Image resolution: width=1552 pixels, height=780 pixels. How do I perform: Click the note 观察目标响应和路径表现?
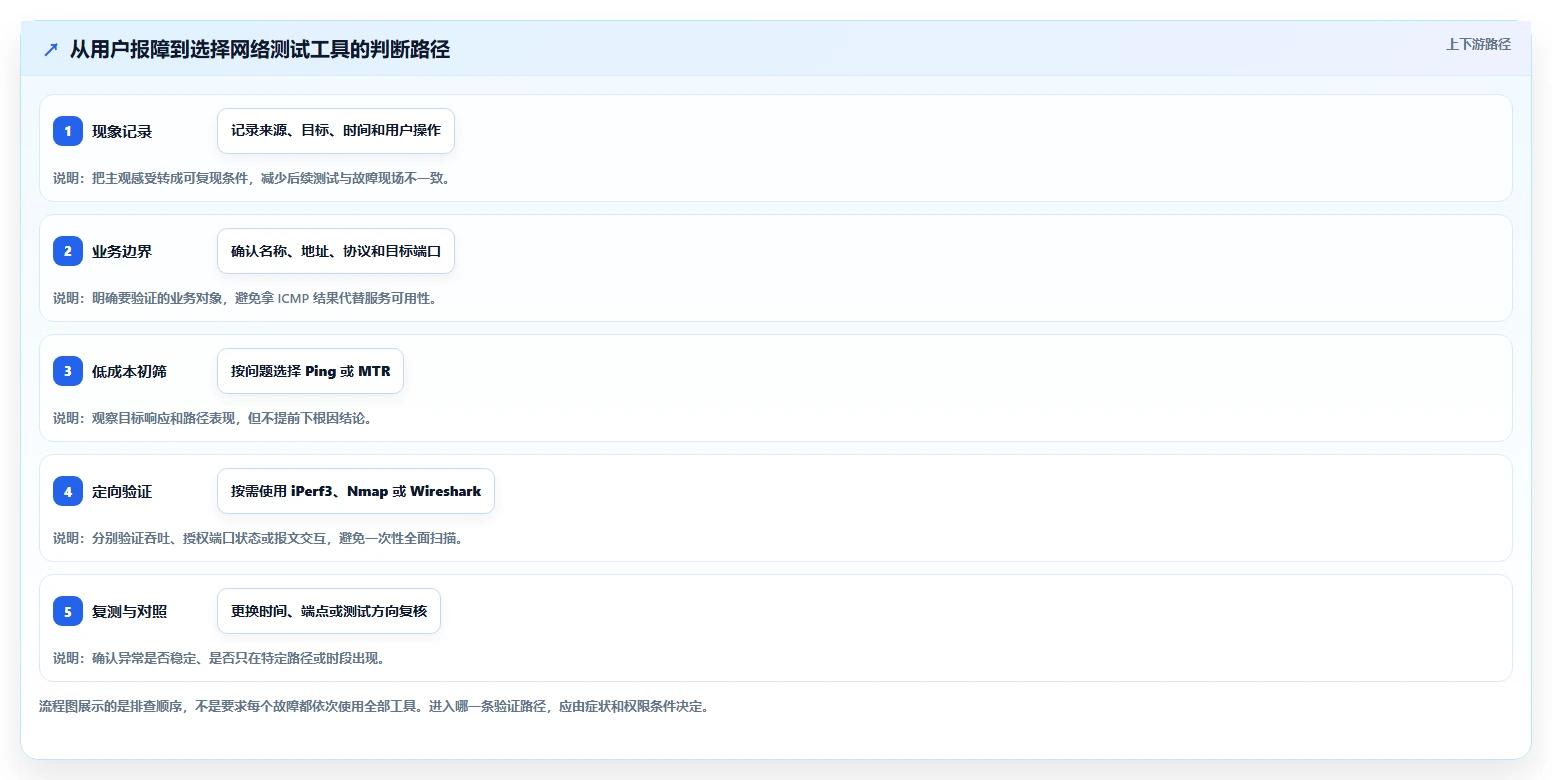pos(213,418)
